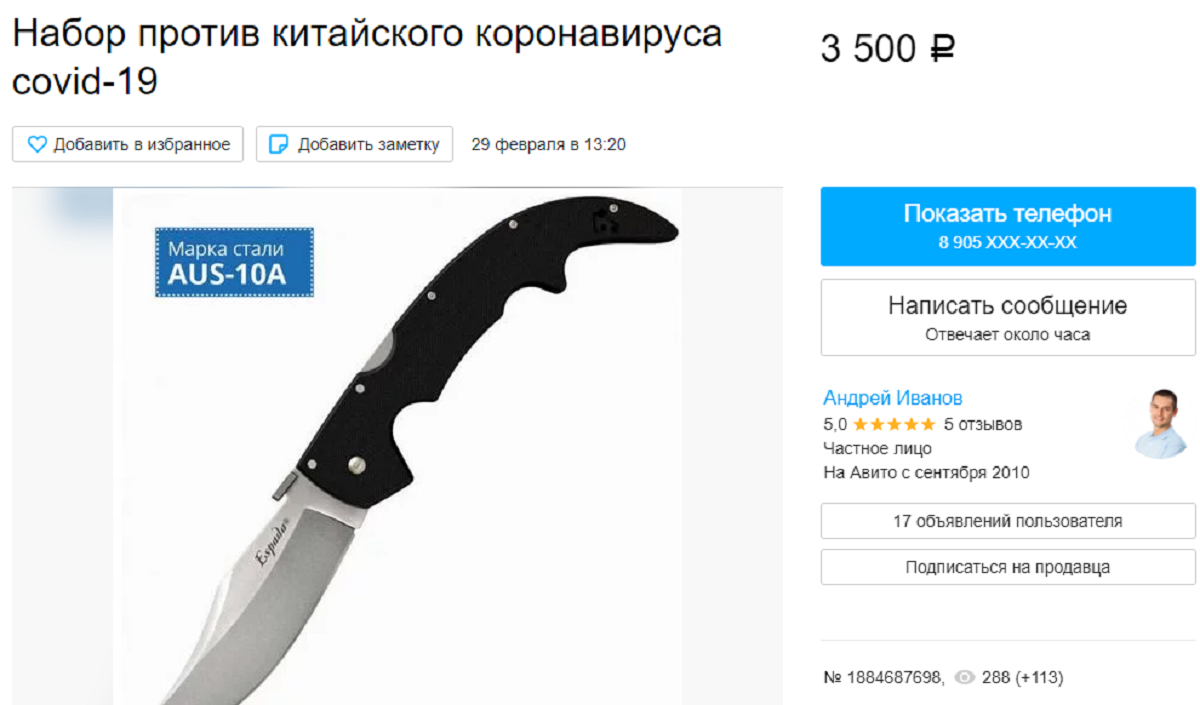Click the heart icon for favorites
The height and width of the screenshot is (705, 1200).
(37, 144)
